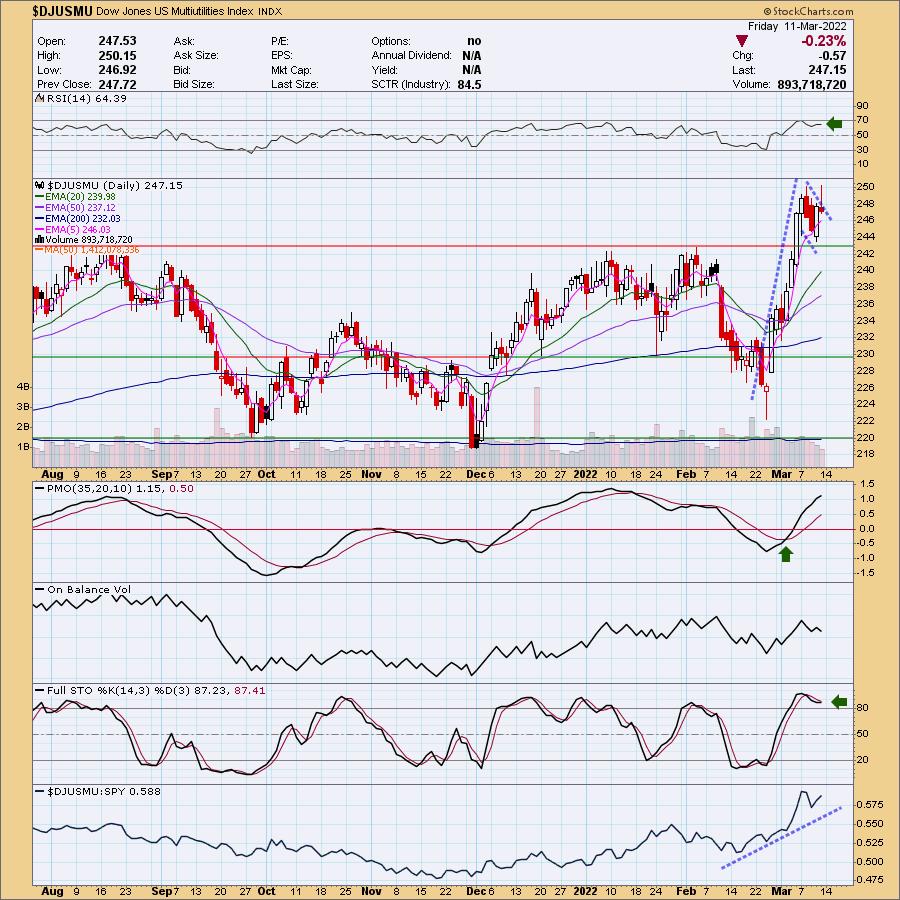The image size is (900, 900).
Task: Click the Annual Dividend label
Action: [x=412, y=55]
